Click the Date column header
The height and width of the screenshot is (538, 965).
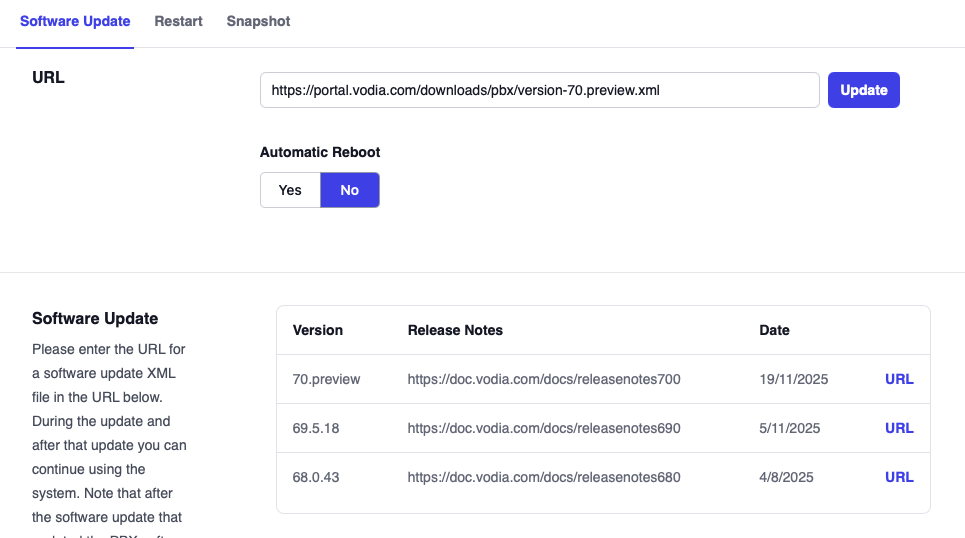pyautogui.click(x=774, y=330)
